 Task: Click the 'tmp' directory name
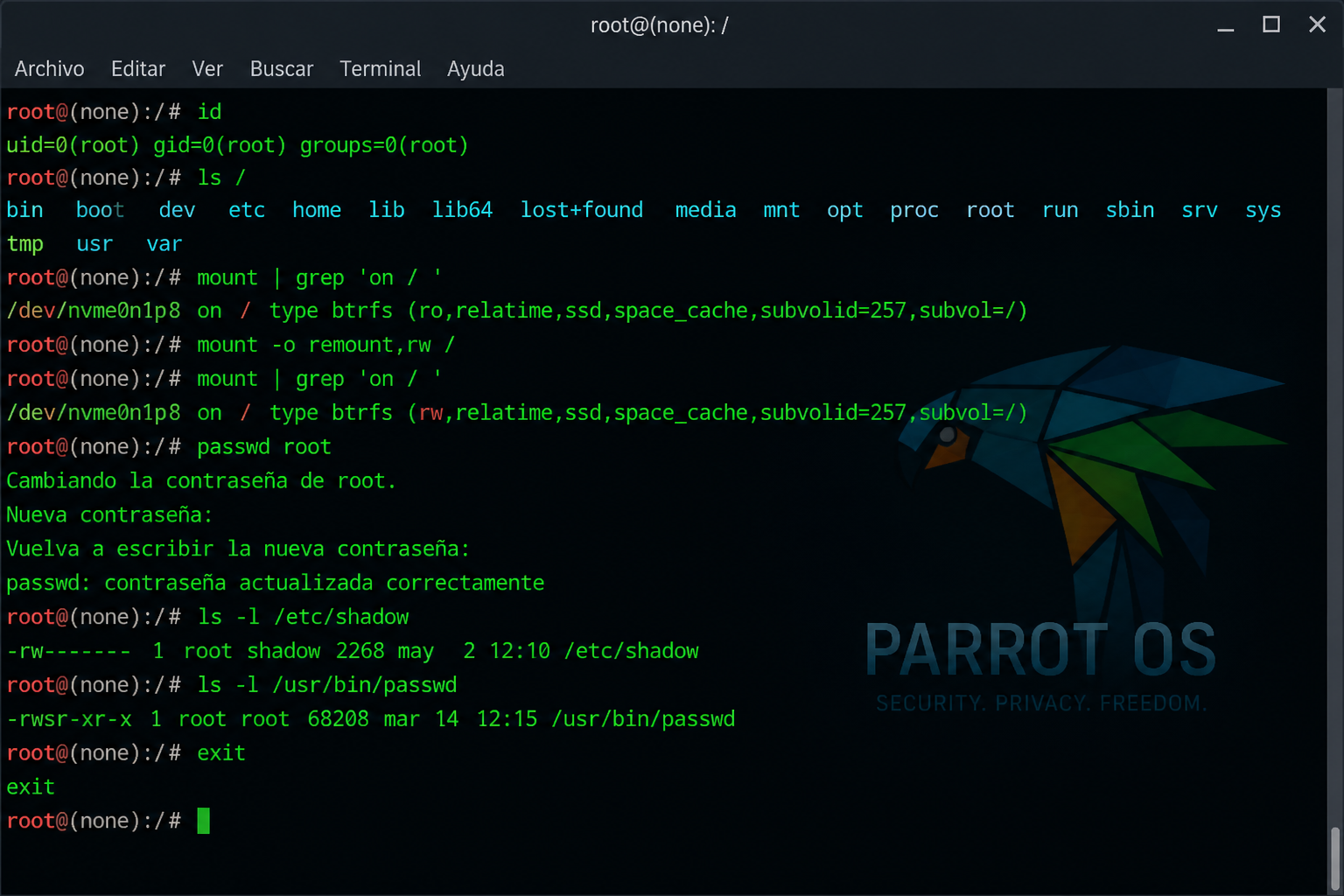(25, 244)
